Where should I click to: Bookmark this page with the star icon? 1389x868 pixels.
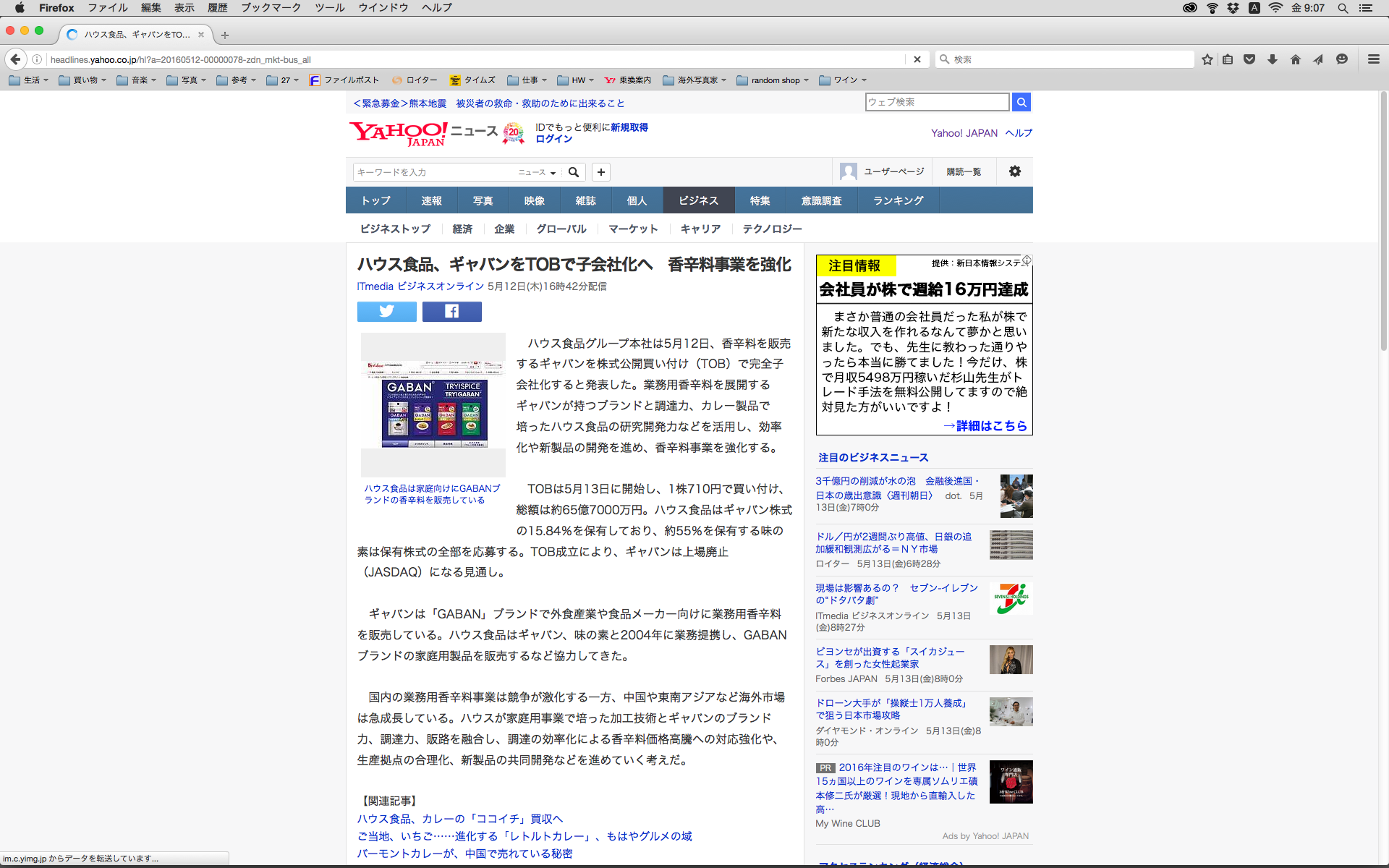1207,59
